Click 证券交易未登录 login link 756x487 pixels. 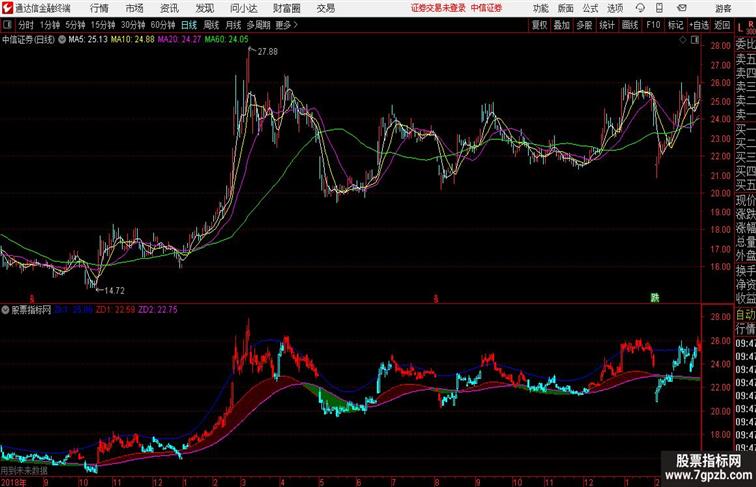pyautogui.click(x=438, y=8)
